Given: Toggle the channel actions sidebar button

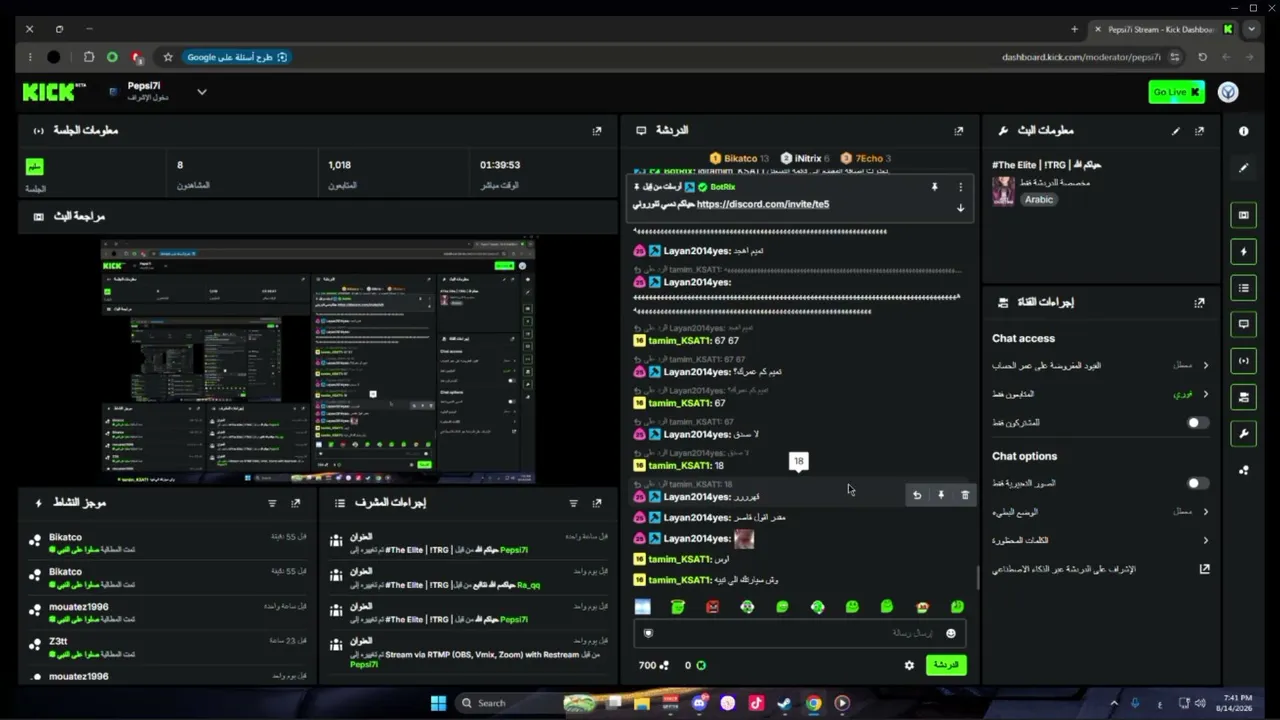Looking at the screenshot, I should coord(1244,397).
